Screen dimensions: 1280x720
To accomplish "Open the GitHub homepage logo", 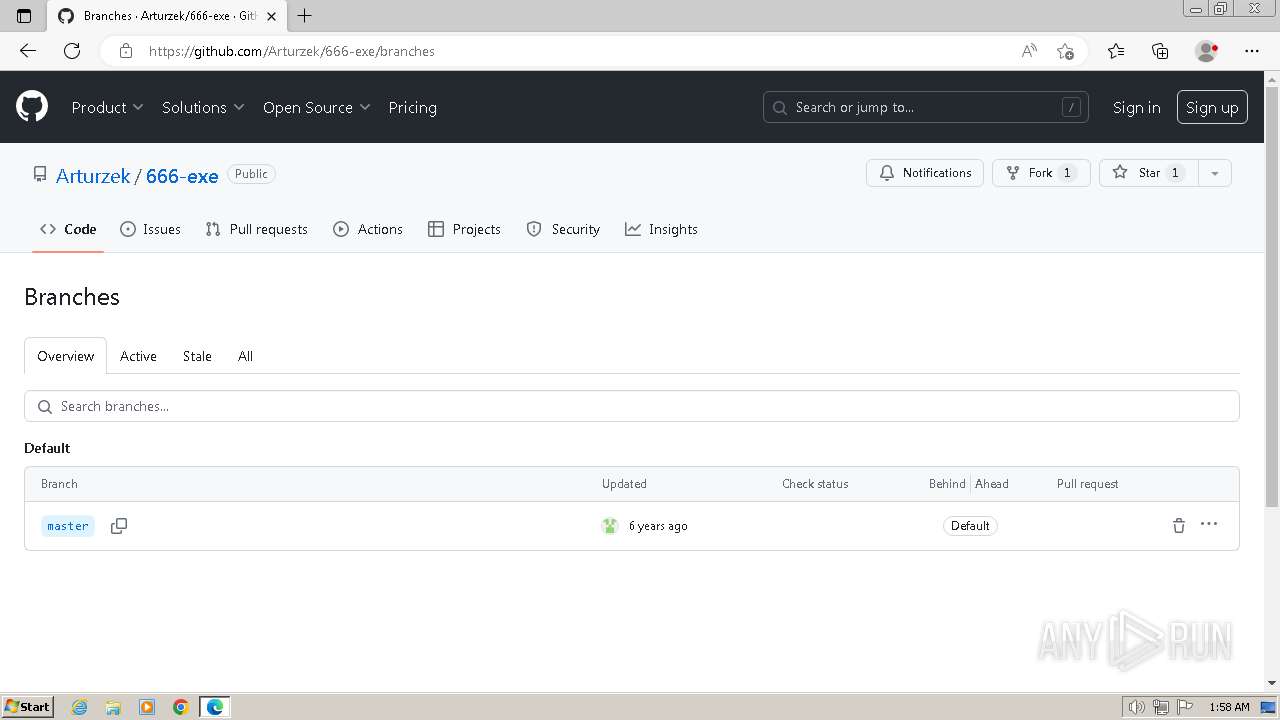I will pos(32,107).
